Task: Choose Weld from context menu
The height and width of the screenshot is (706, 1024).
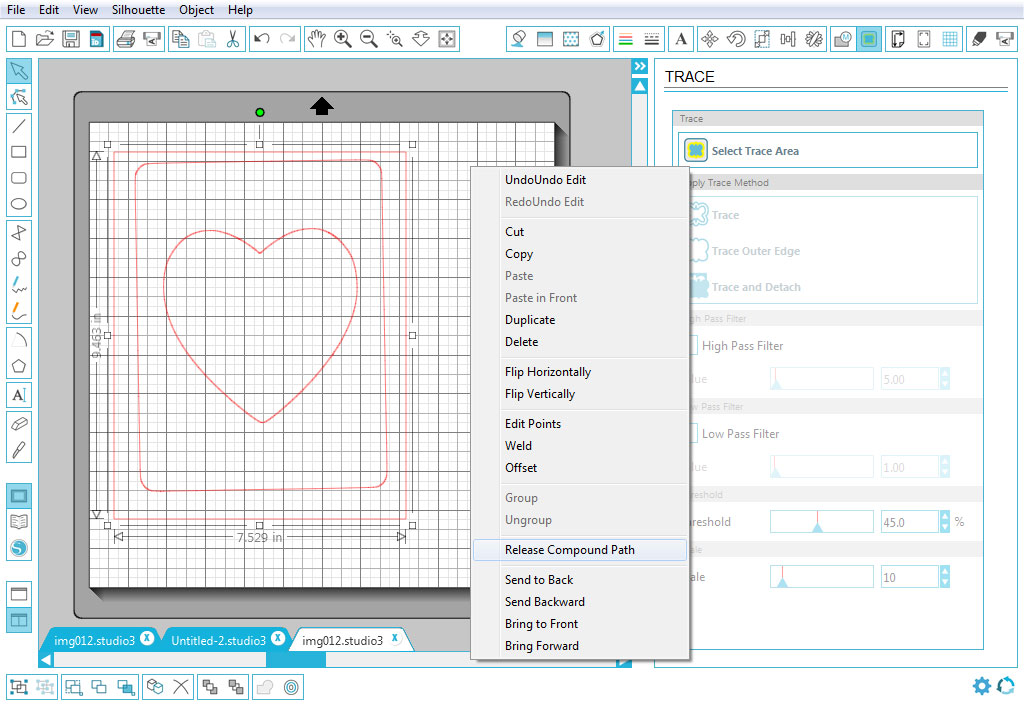Action: pos(580,445)
